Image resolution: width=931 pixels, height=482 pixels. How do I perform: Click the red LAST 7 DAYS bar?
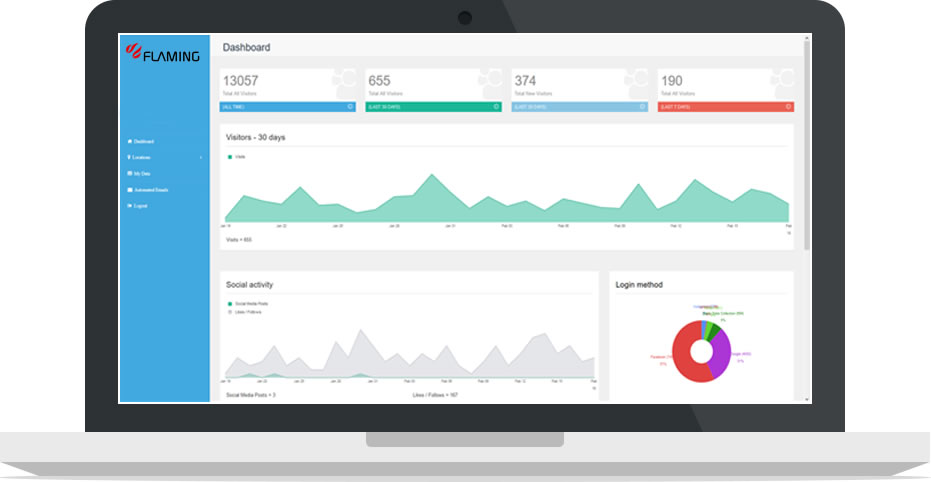(x=726, y=107)
